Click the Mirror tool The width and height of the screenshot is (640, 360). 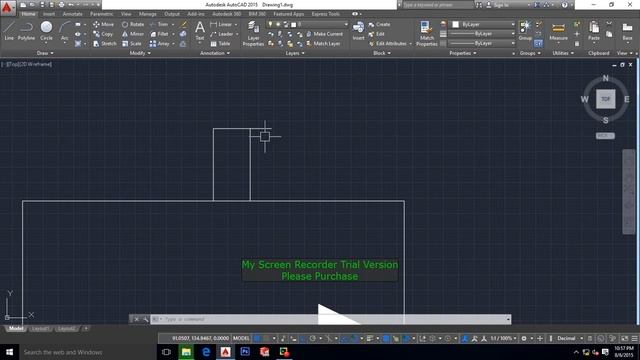[133, 34]
